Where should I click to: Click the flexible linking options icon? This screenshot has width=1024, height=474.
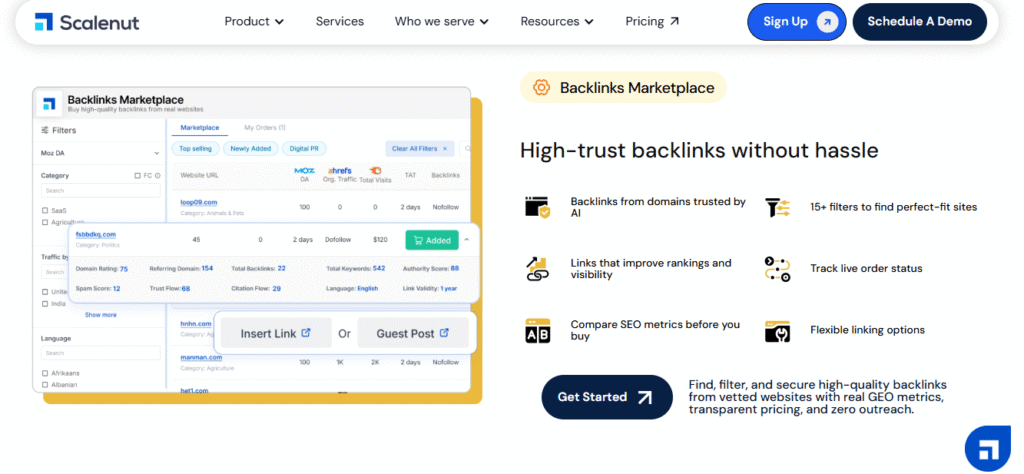(777, 330)
